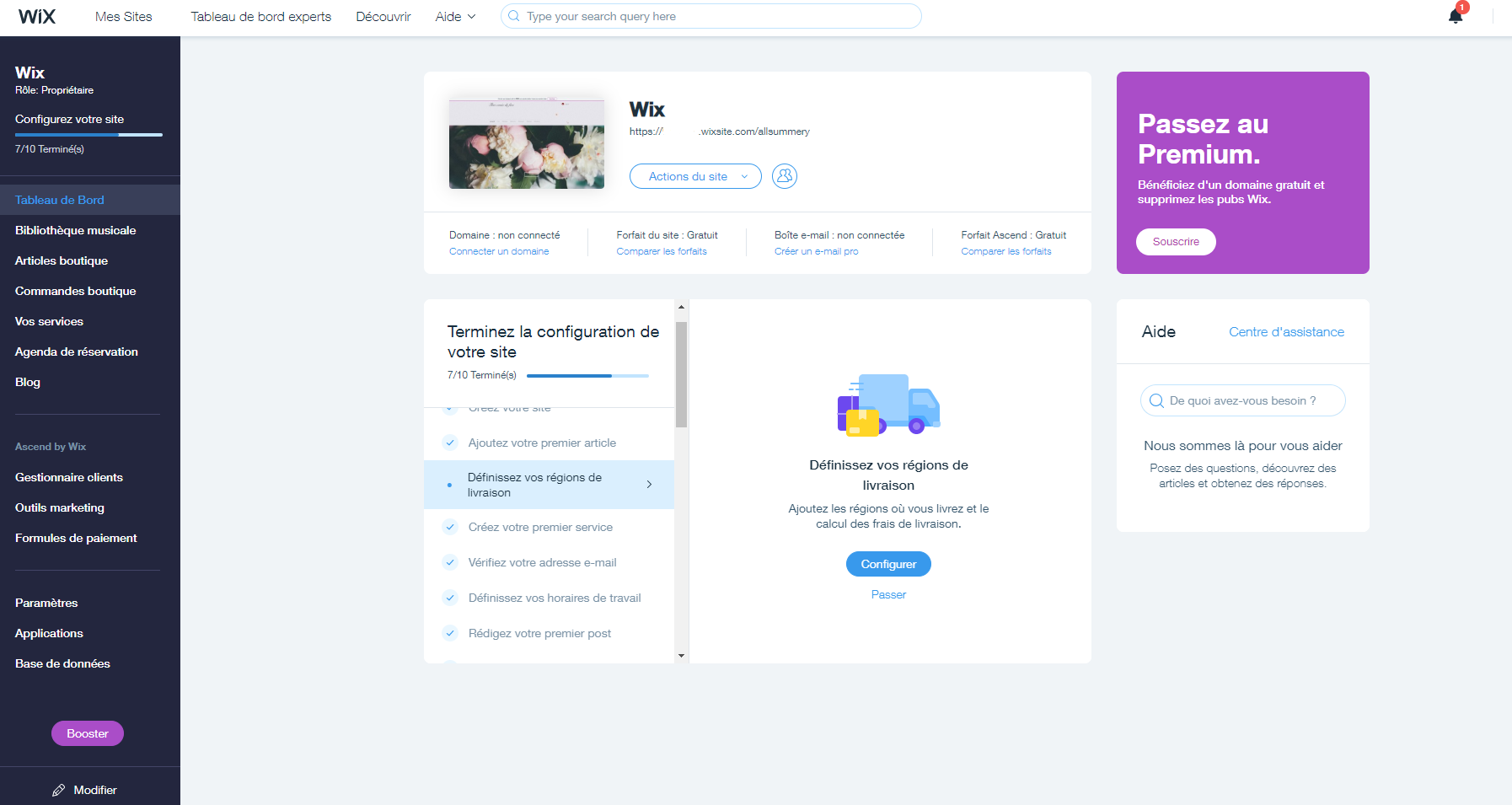Open Articles boutique from the sidebar
The height and width of the screenshot is (805, 1512).
click(61, 260)
